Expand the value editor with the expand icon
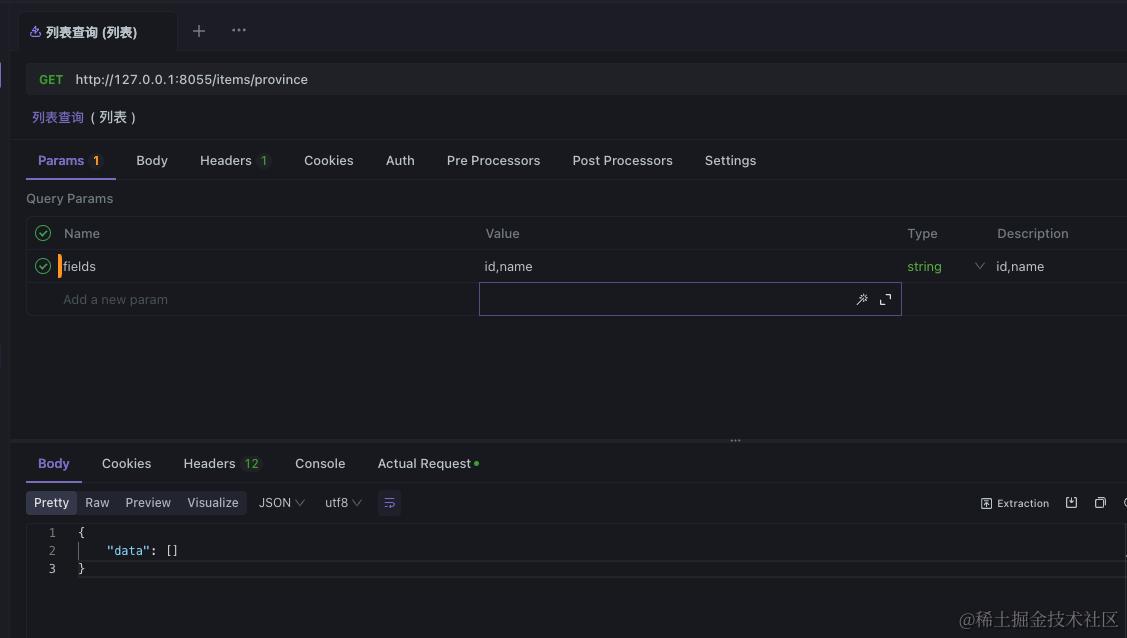This screenshot has width=1127, height=638. coord(885,299)
